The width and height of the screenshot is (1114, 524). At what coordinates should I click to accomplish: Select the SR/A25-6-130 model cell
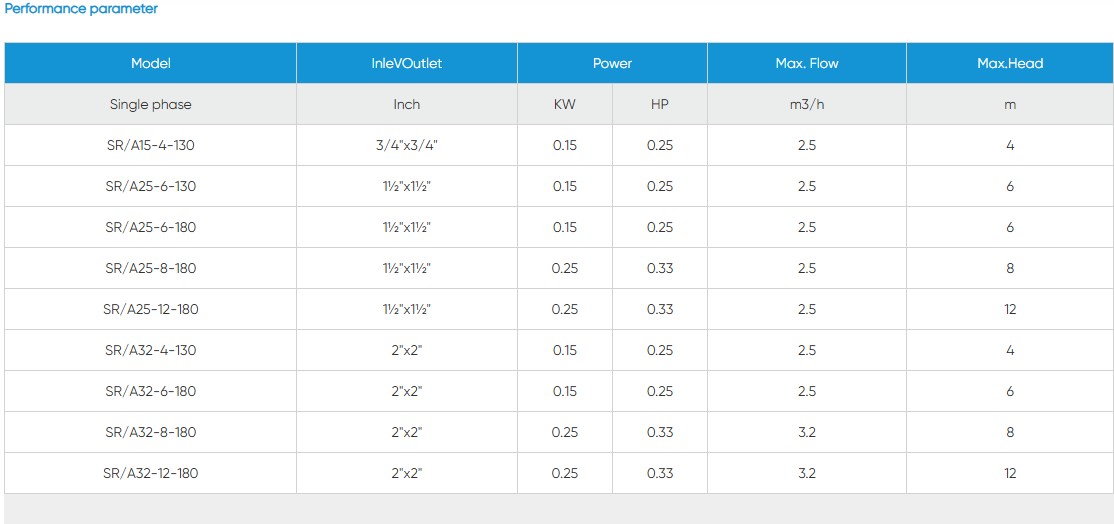tap(151, 186)
